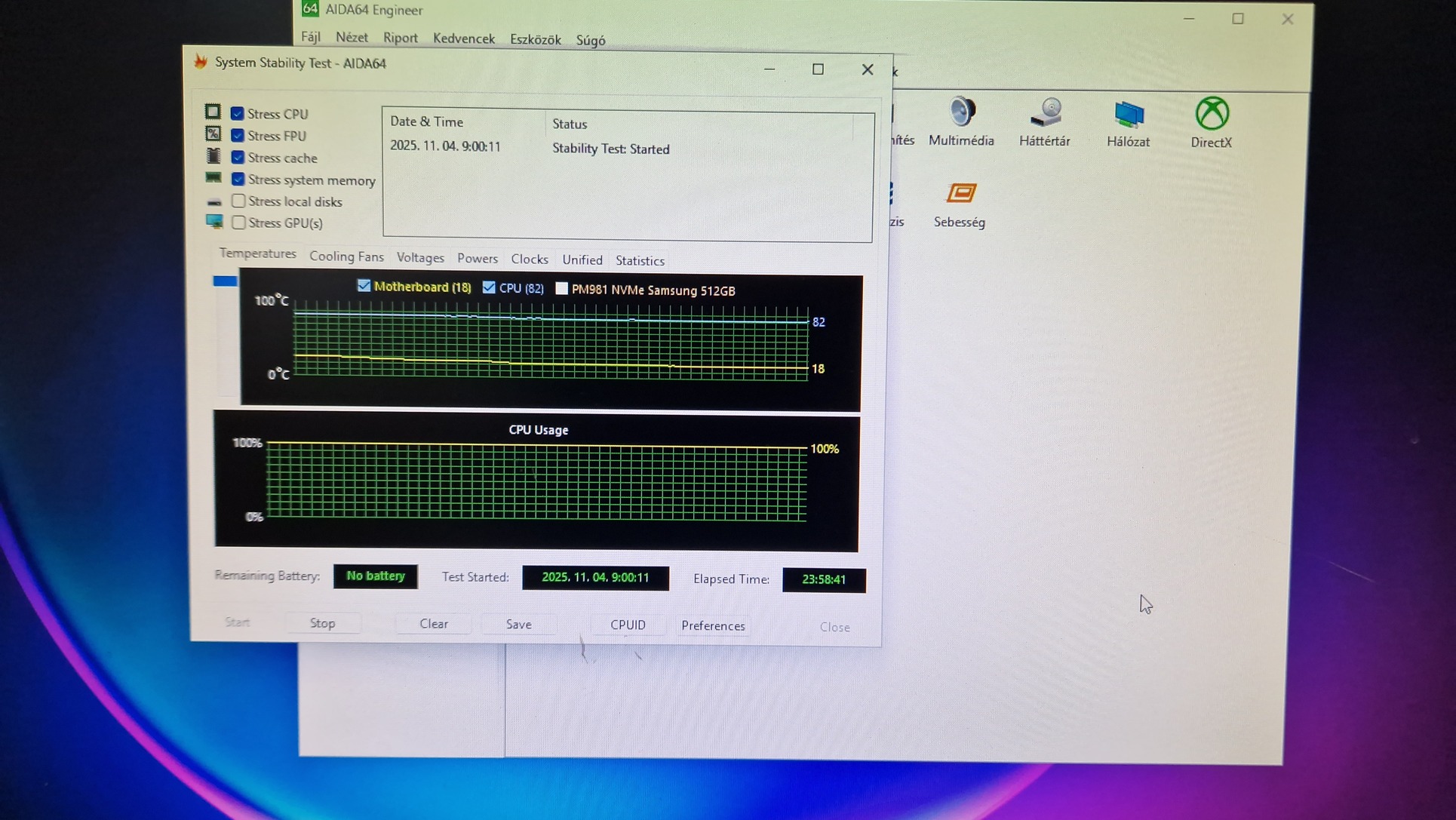Open the Eszközök menu
This screenshot has height=820, width=1456.
[x=535, y=39]
